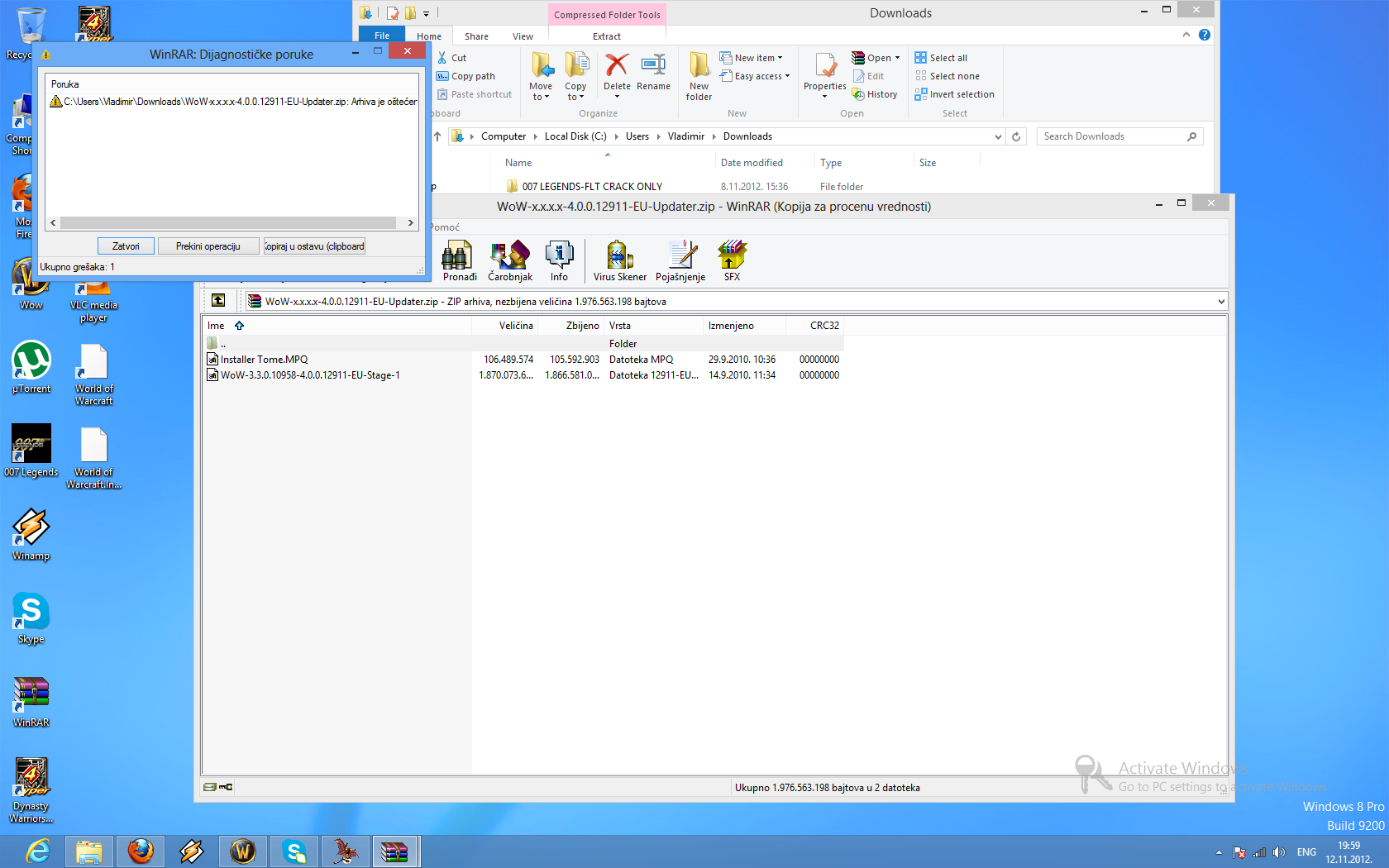Open Pojašnjenje comment tool in WinRAR
Viewport: 1389px width, 868px height.
[680, 260]
